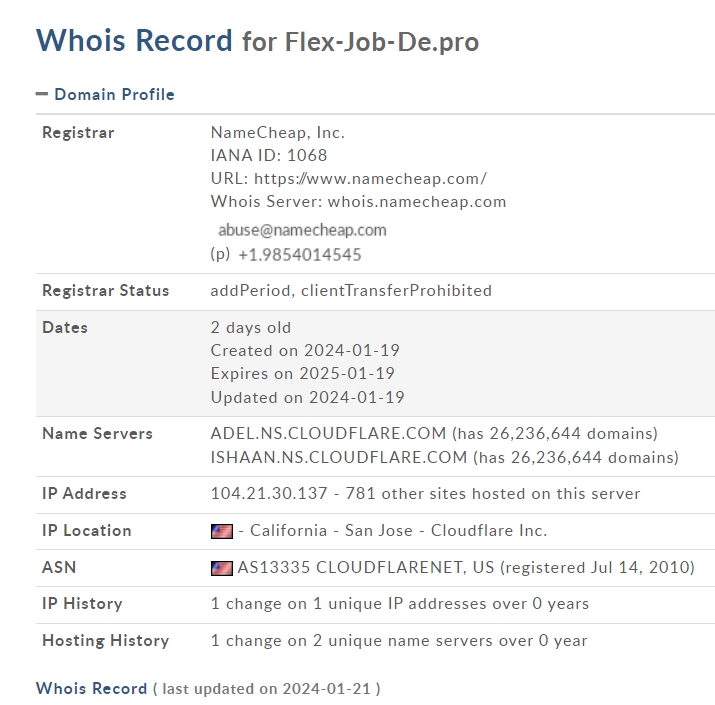Click US flag icon in IP Location row
715x705 pixels.
point(222,531)
